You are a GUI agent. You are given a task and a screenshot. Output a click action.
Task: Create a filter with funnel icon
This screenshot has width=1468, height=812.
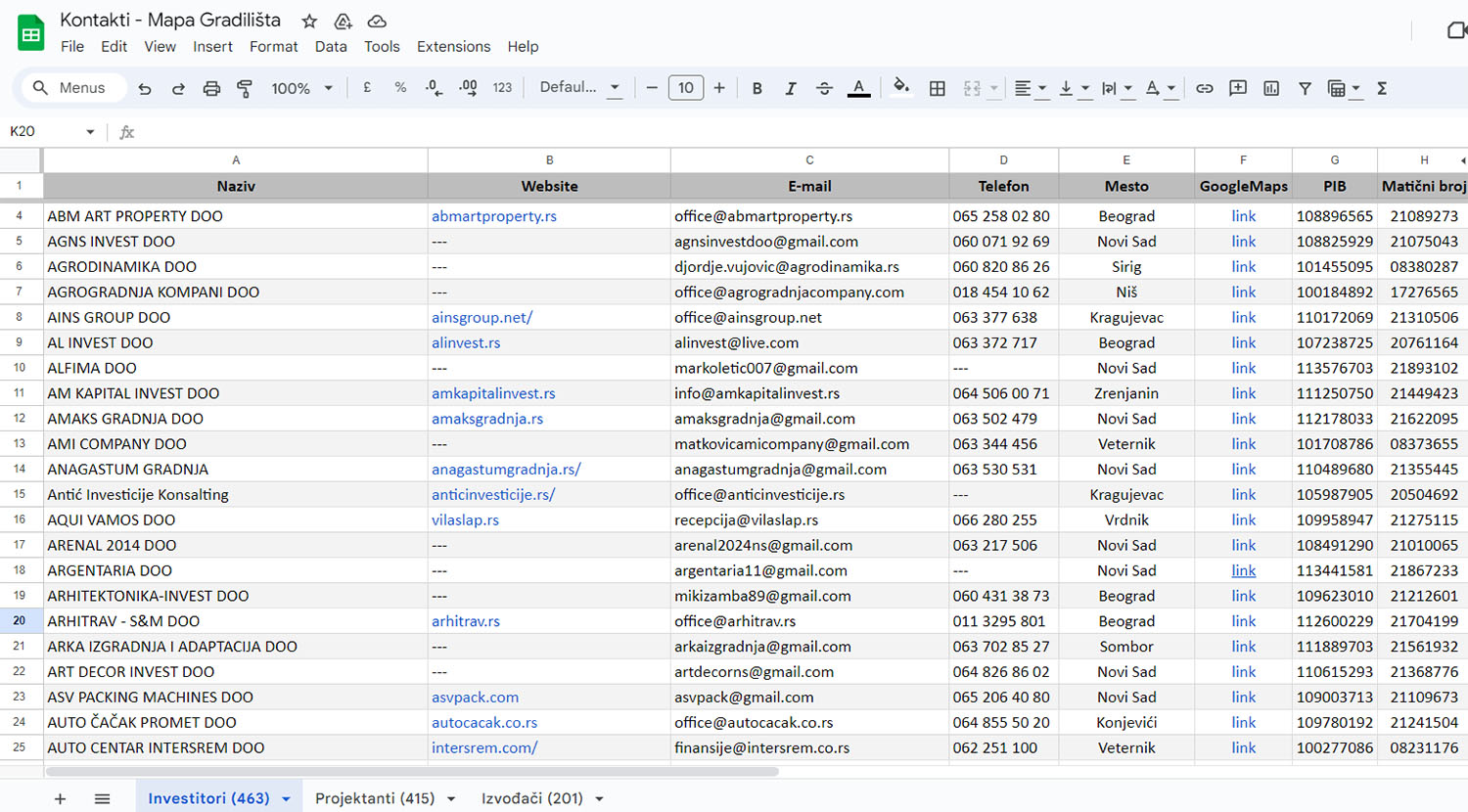[1305, 88]
